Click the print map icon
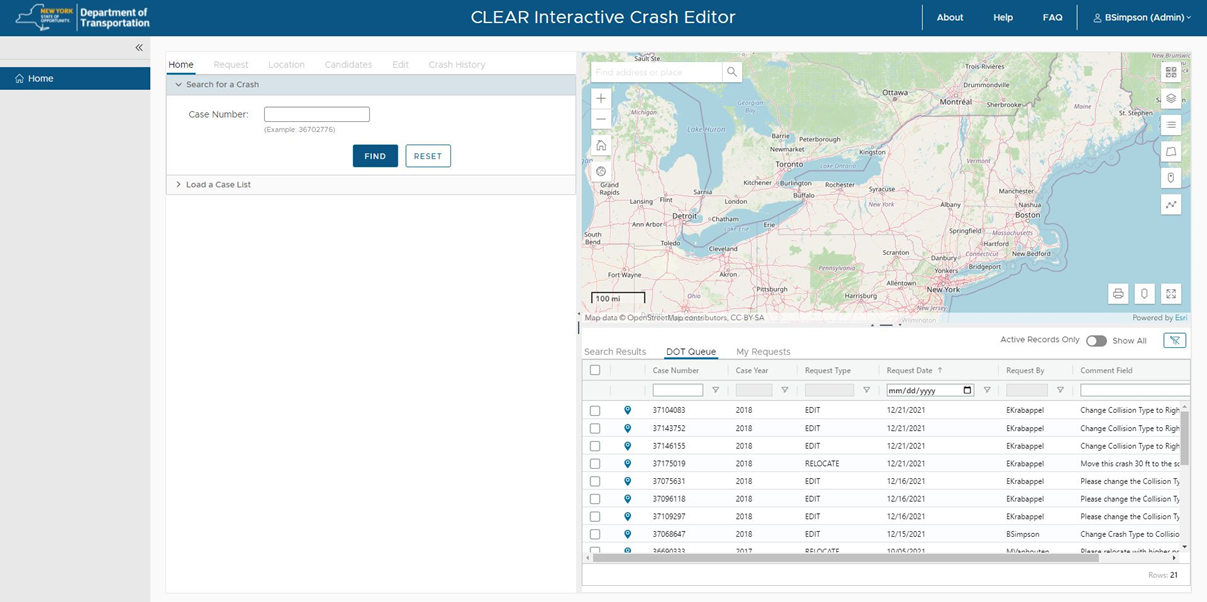 pos(1118,293)
